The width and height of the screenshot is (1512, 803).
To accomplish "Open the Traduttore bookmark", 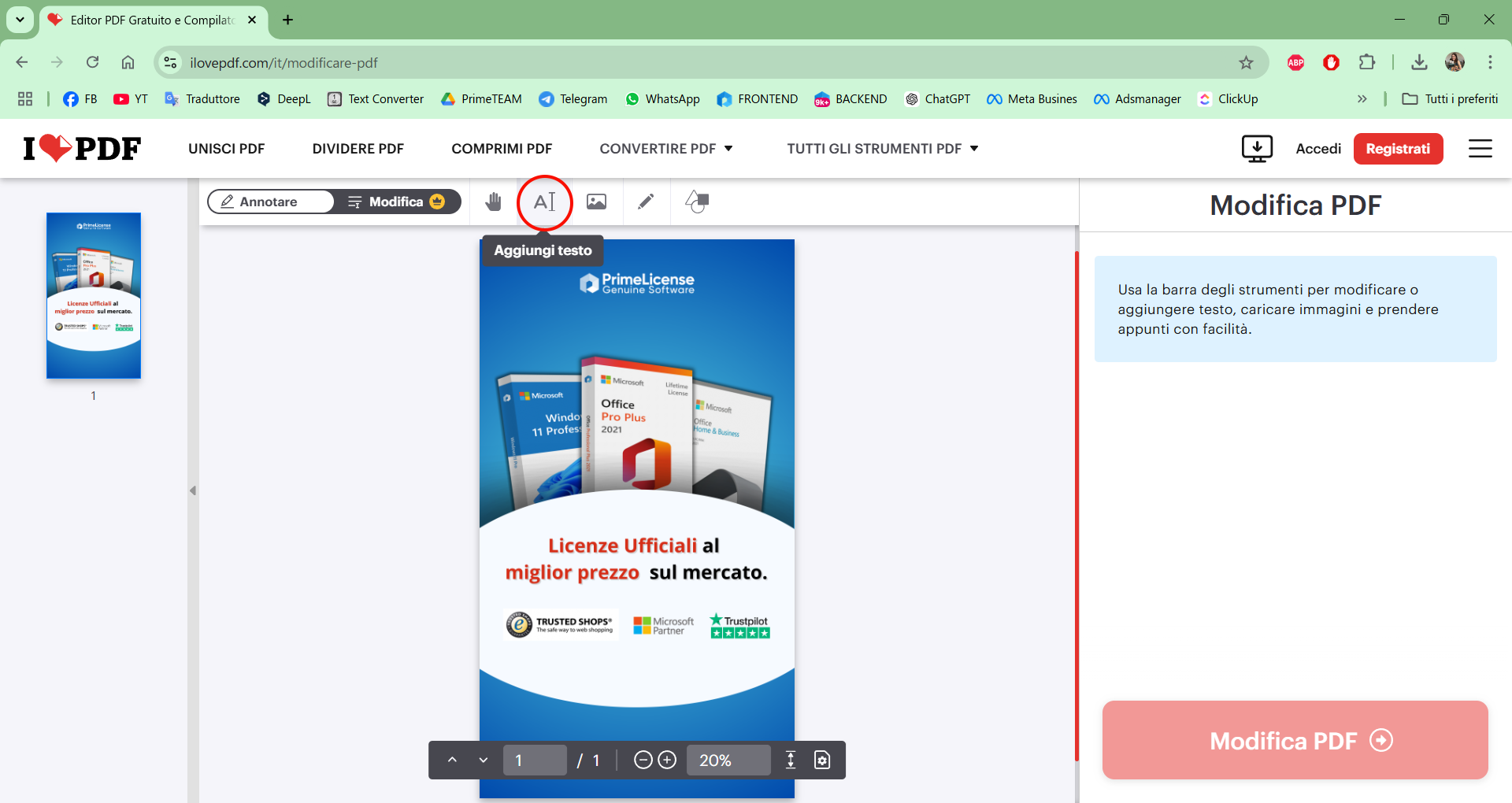I will pyautogui.click(x=202, y=99).
